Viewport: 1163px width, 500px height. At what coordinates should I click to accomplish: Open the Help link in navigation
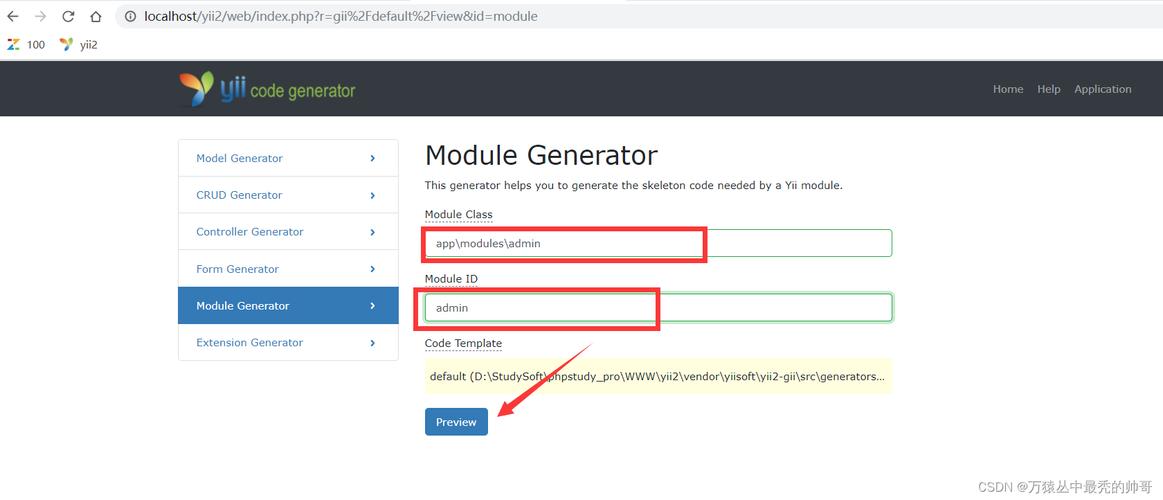coord(1049,89)
